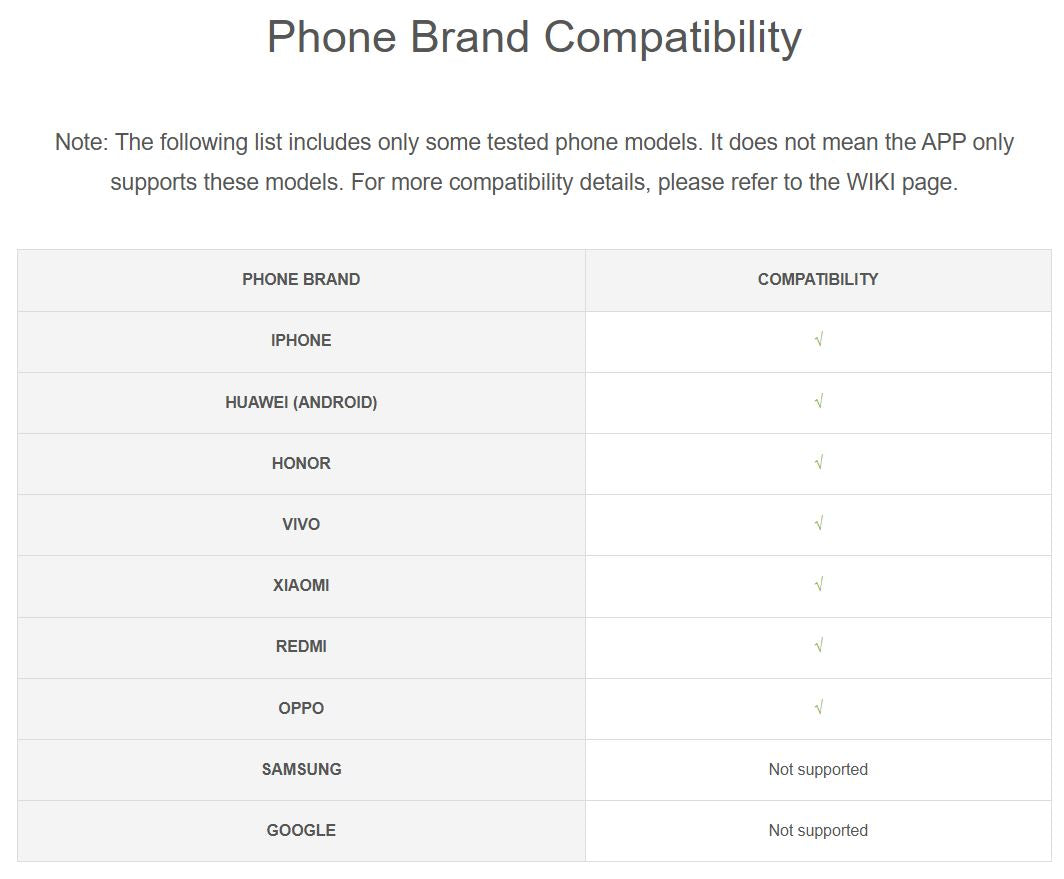Click the iPhone compatibility checkmark
Viewport: 1064px width, 879px height.
click(818, 340)
